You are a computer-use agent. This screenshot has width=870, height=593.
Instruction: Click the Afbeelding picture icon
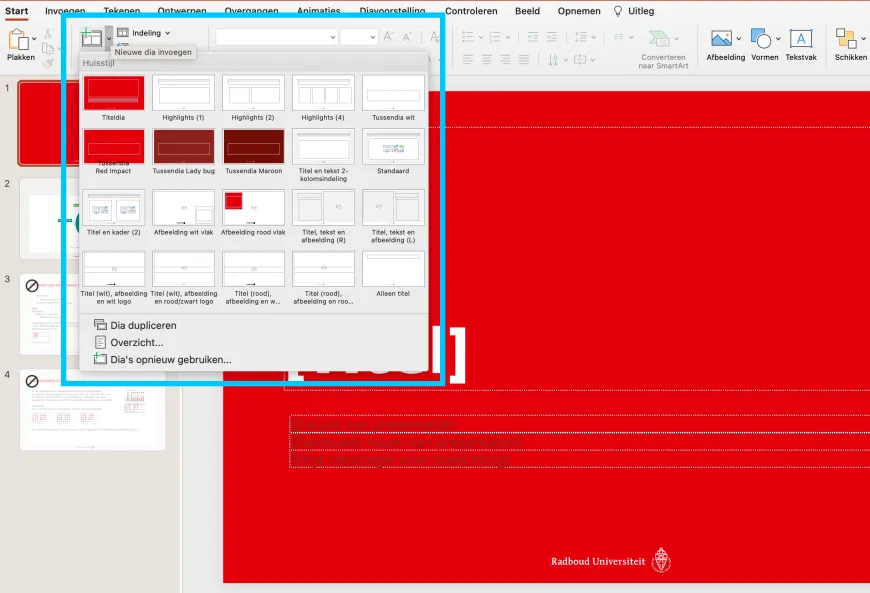click(721, 38)
